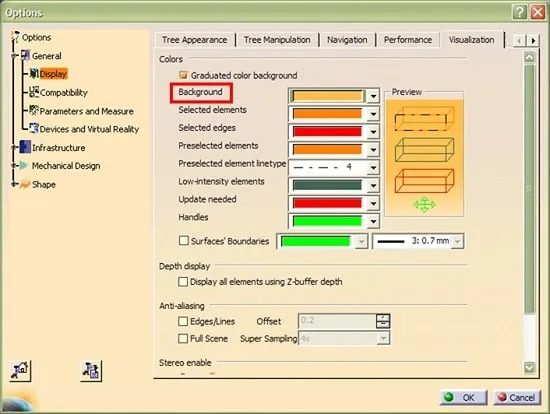Screen dimensions: 550x414
Task: Click the green OK indicator icon
Action: tap(449, 397)
